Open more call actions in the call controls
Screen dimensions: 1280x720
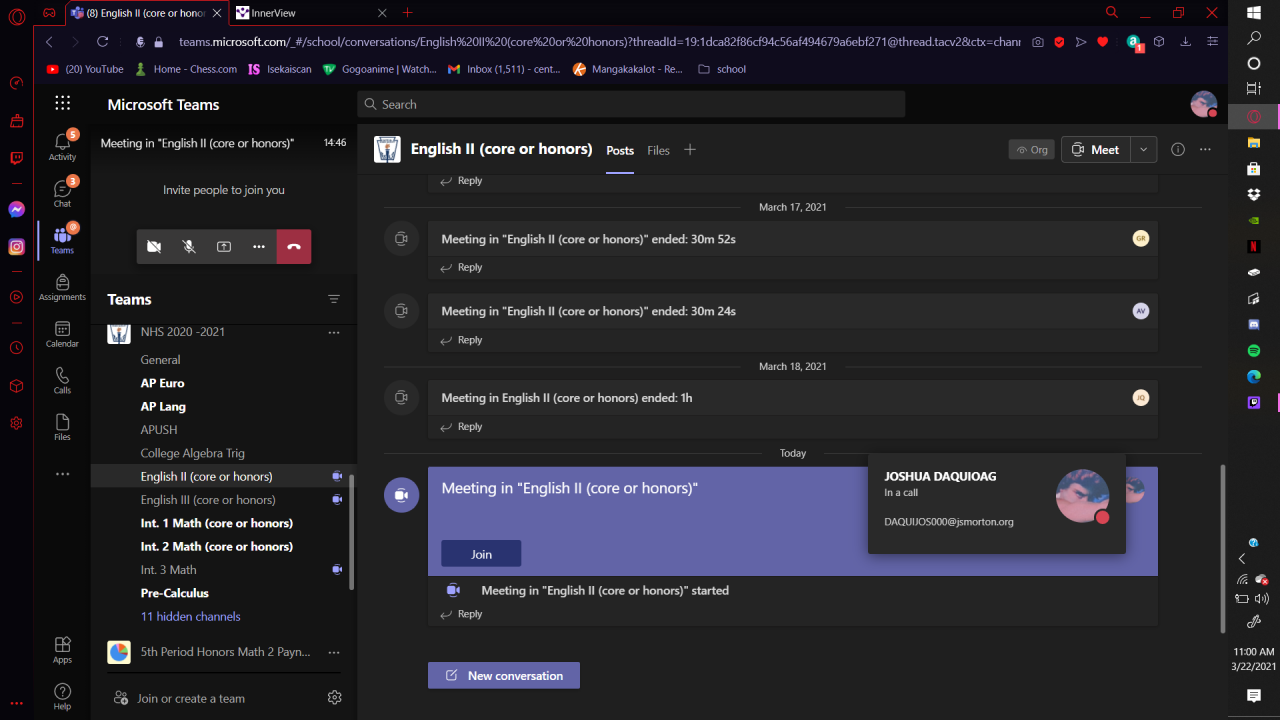[x=259, y=246]
